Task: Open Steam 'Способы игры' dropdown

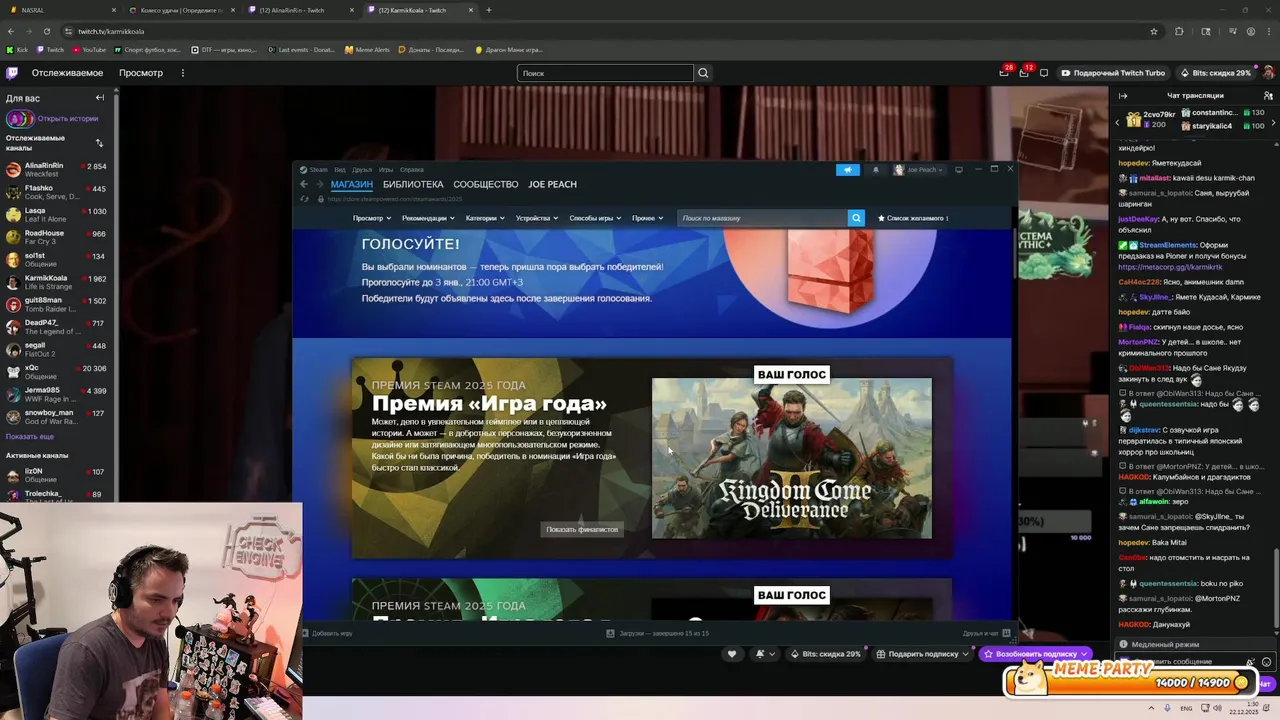Action: pyautogui.click(x=595, y=218)
